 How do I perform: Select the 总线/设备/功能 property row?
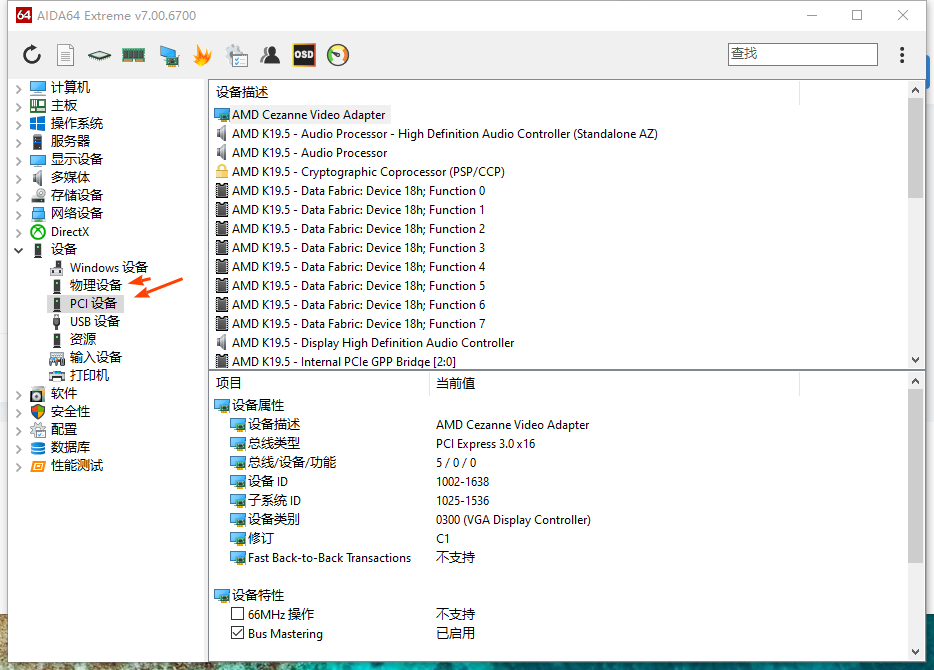[292, 463]
